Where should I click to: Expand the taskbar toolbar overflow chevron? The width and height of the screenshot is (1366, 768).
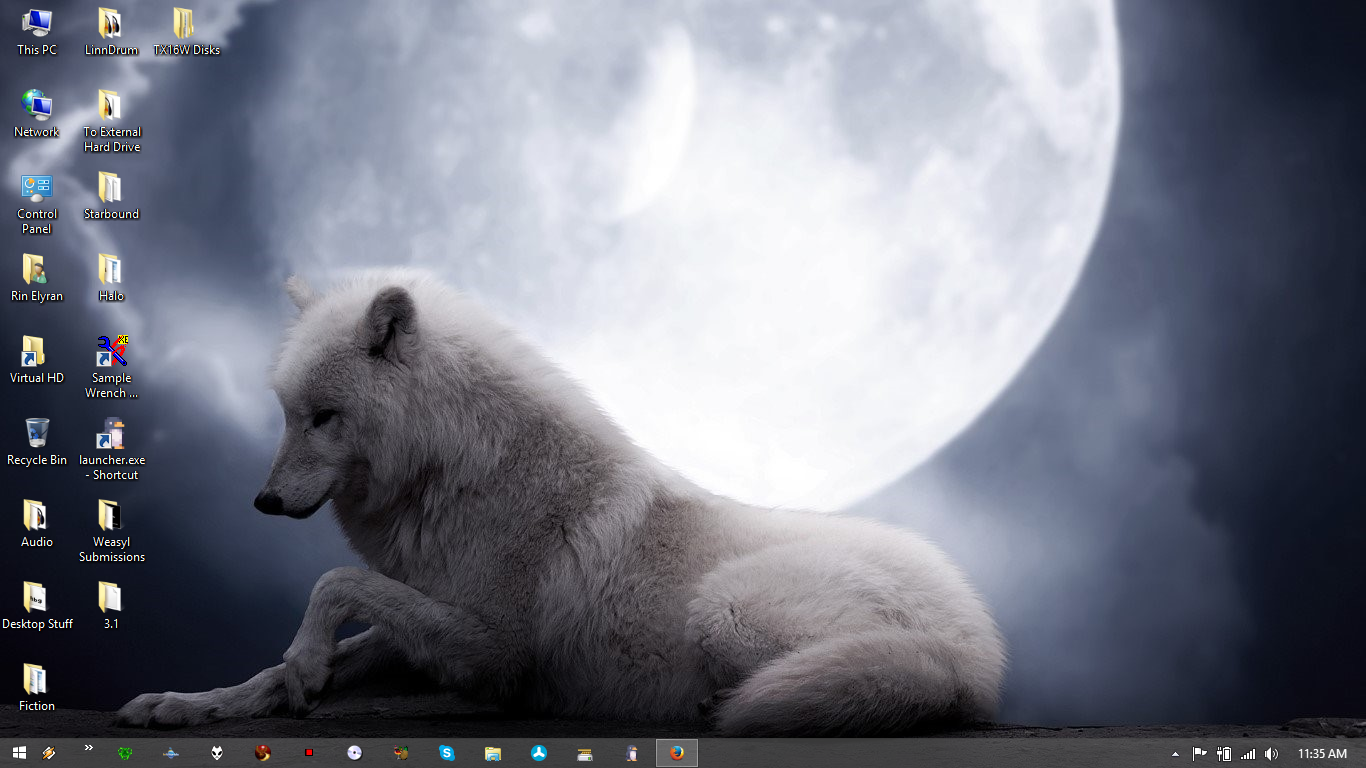point(88,748)
